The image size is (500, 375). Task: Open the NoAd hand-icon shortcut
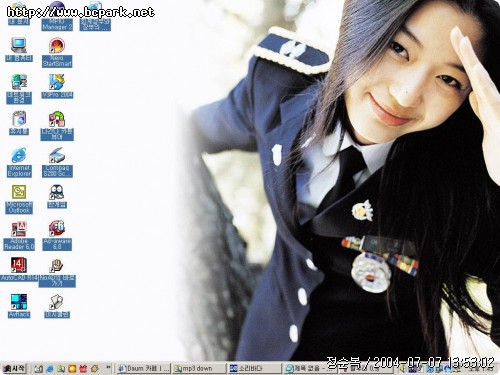coord(57,272)
